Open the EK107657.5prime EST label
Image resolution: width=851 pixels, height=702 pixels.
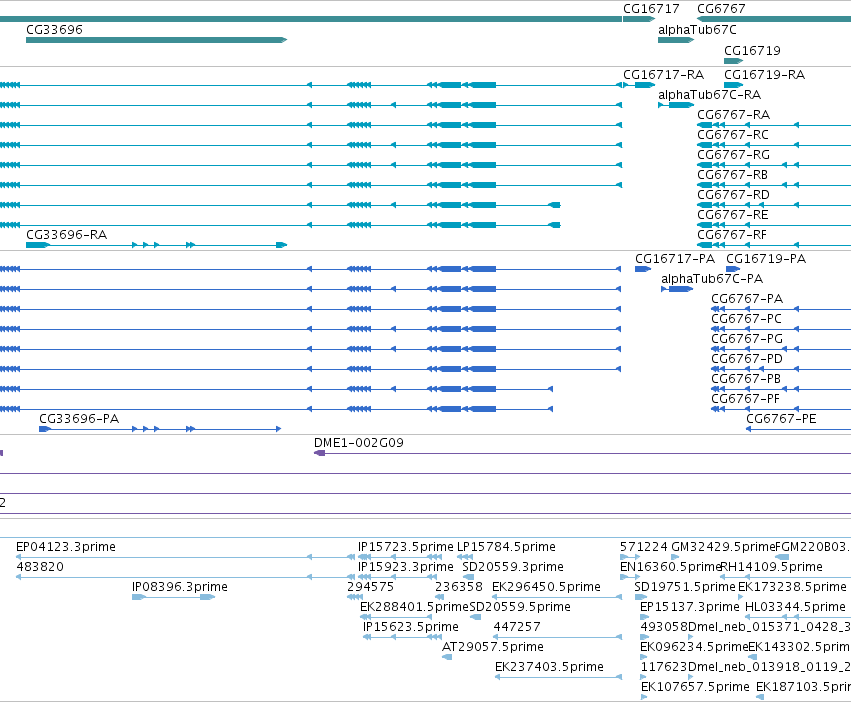tap(695, 687)
